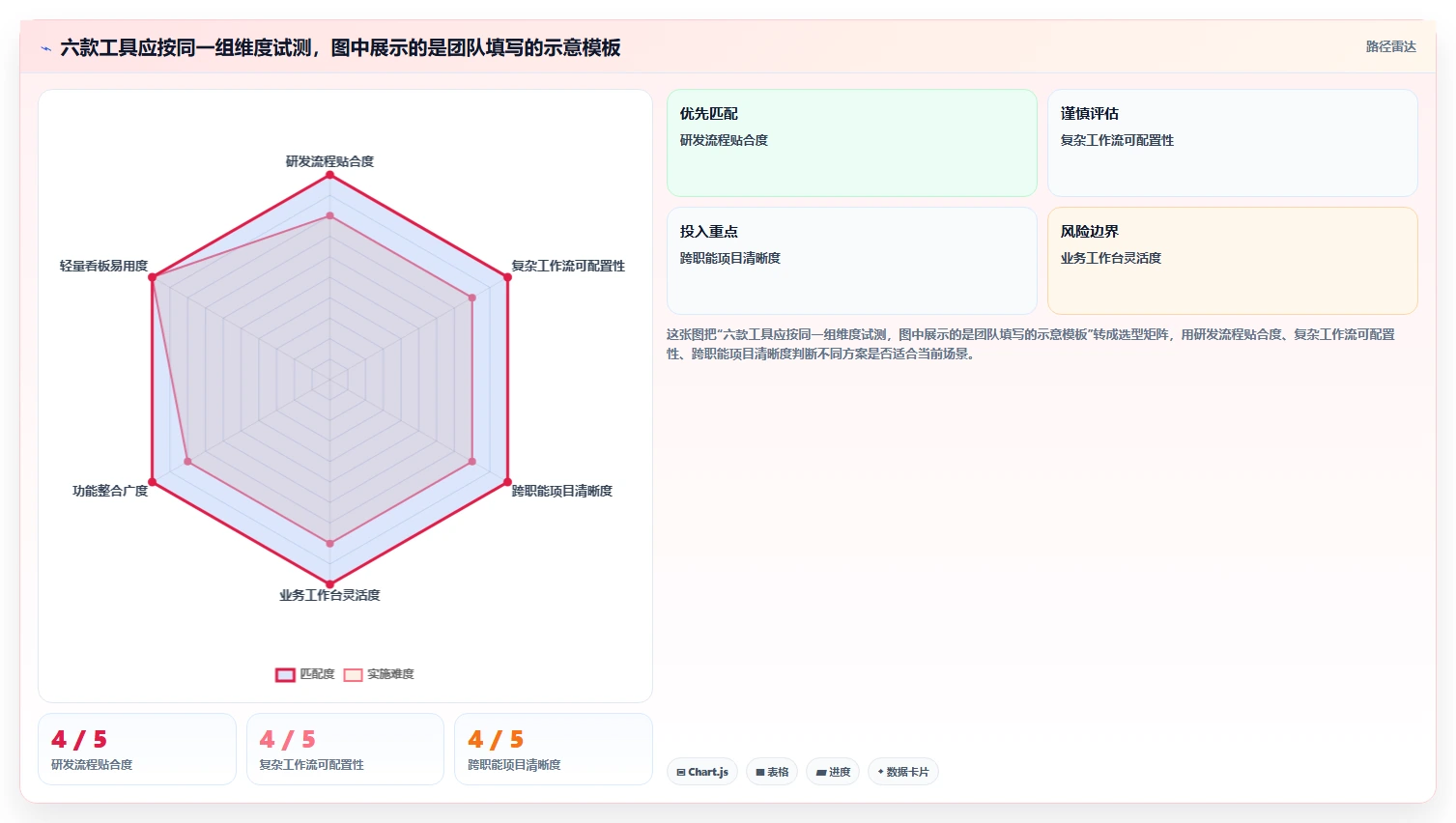Click the data point at 轻量看板易用度 vertex
Screen dimensions: 1456x823
(152, 277)
